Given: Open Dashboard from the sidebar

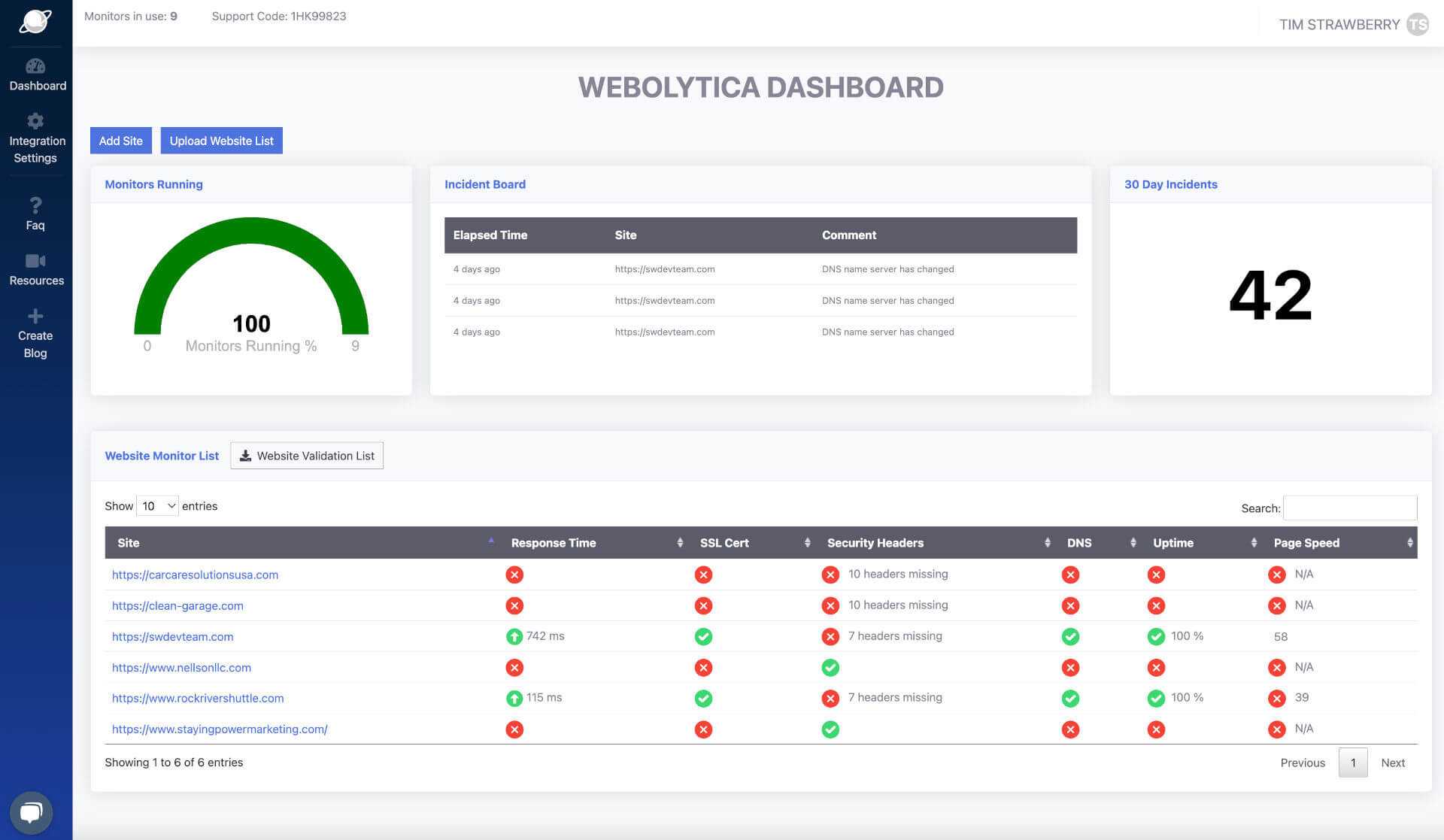Looking at the screenshot, I should (37, 75).
